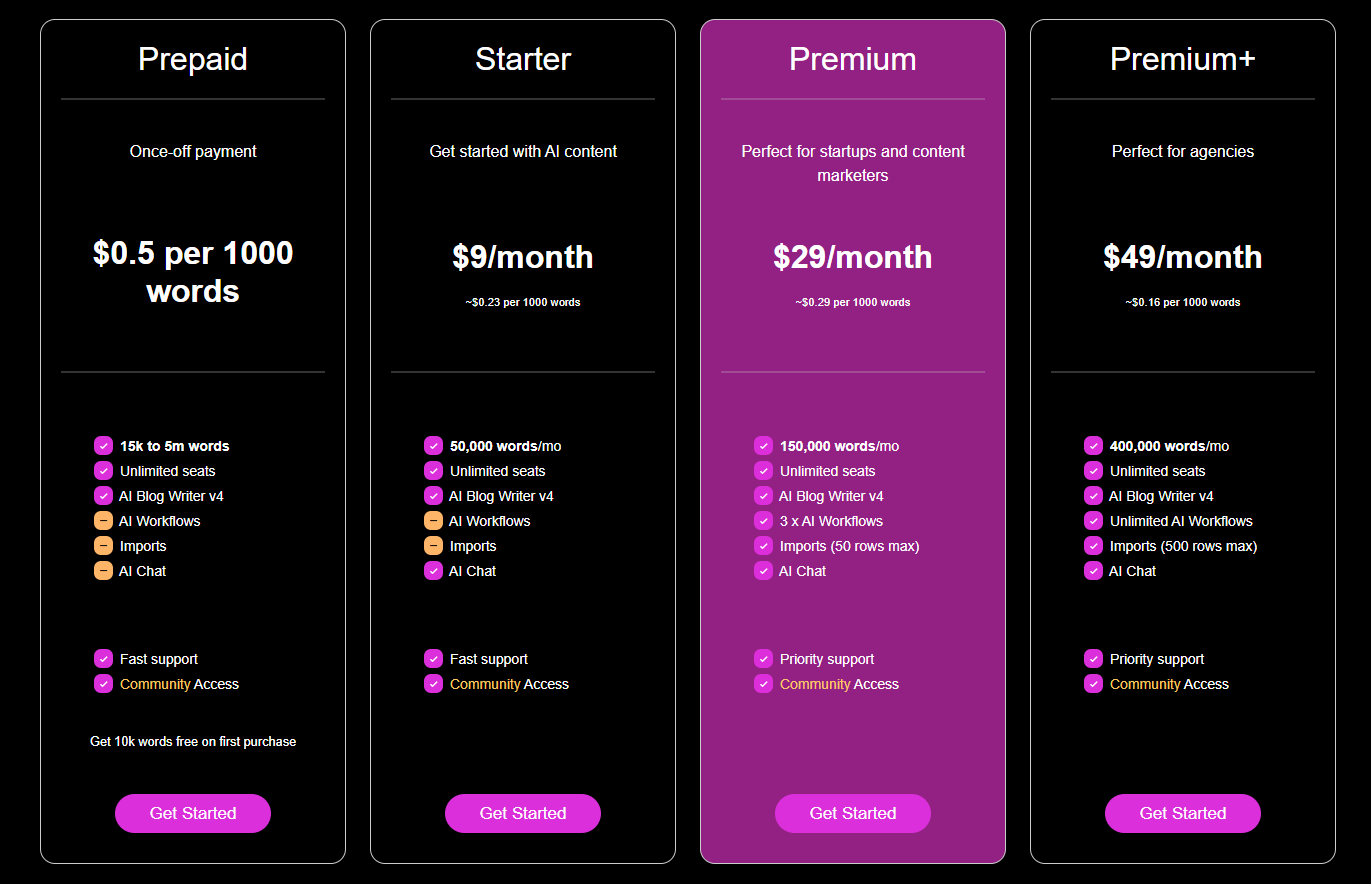Click Get Started under the Premium+ plan
Screen dimensions: 1371x884
pos(1182,813)
